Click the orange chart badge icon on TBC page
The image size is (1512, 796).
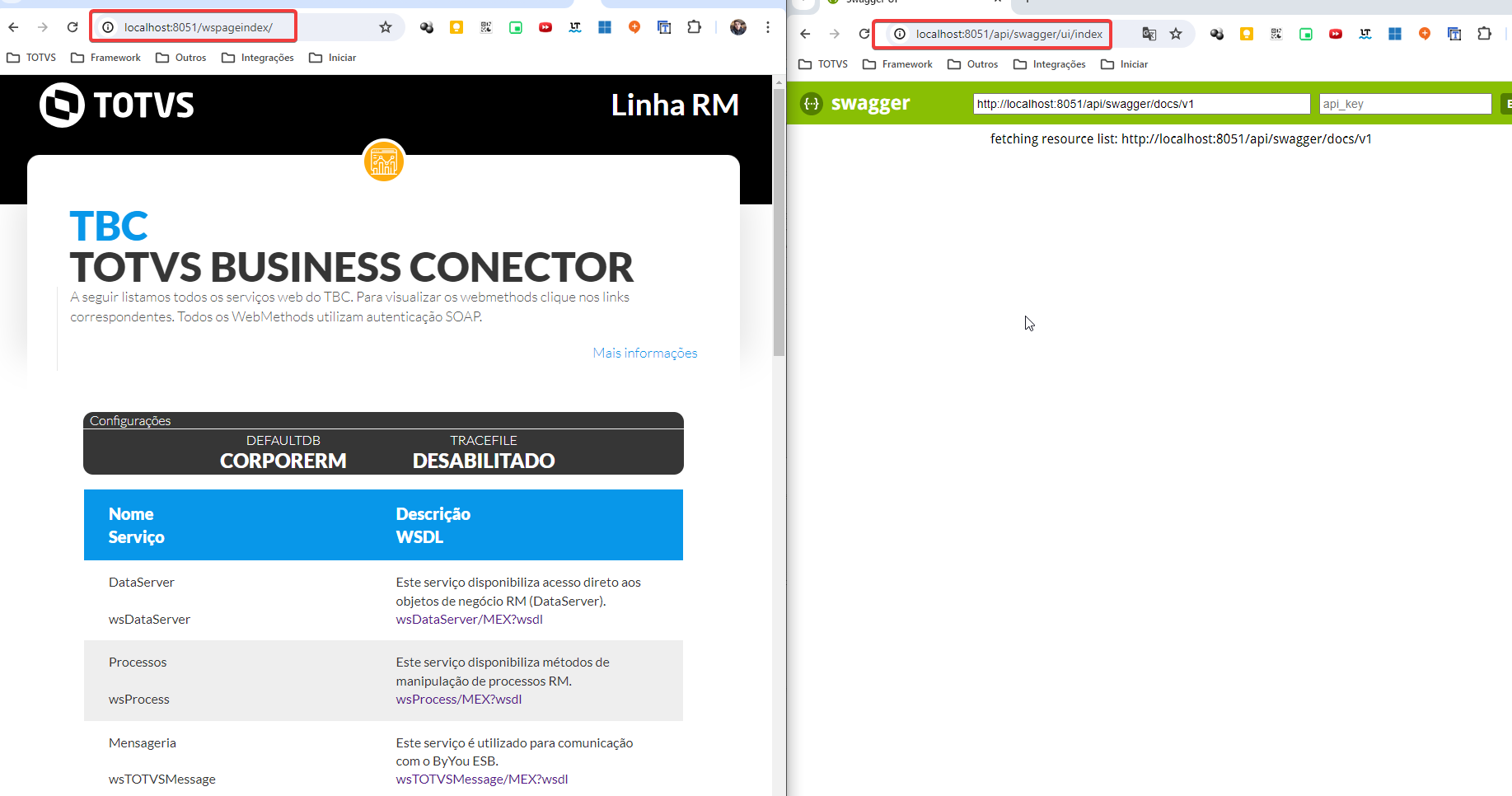click(384, 161)
